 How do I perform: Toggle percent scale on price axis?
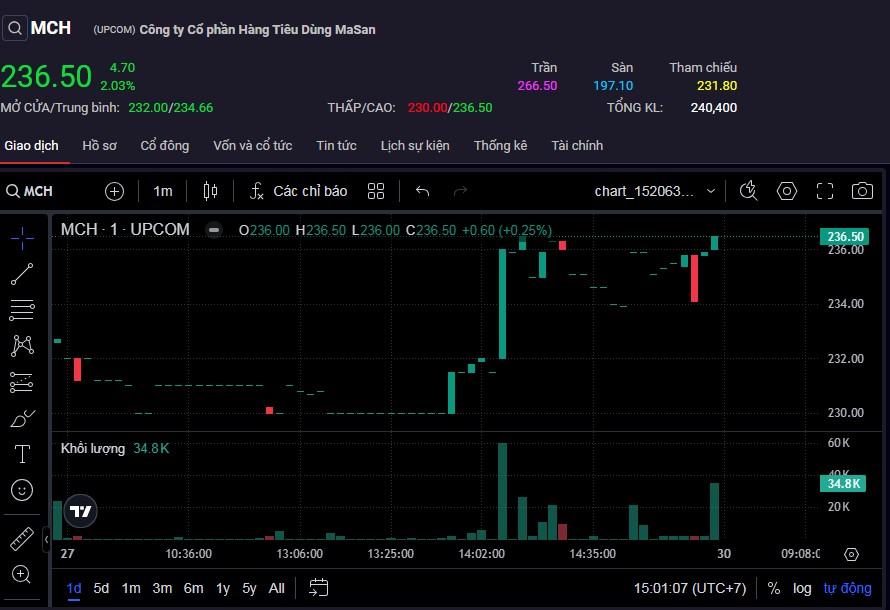point(774,588)
